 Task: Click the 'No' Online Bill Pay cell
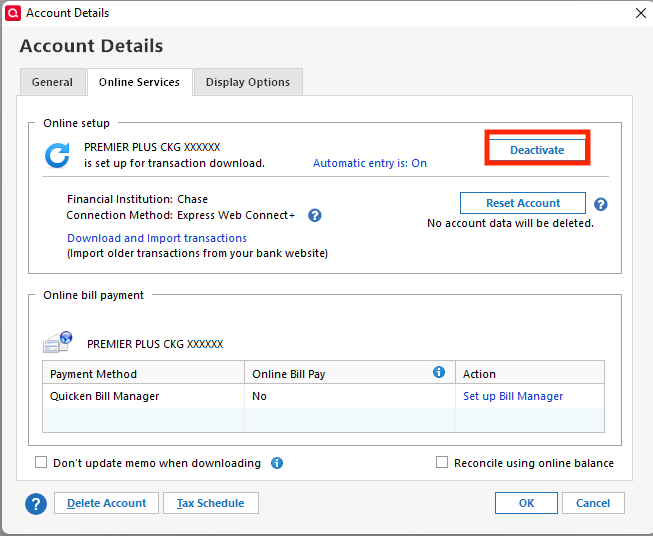click(x=350, y=396)
